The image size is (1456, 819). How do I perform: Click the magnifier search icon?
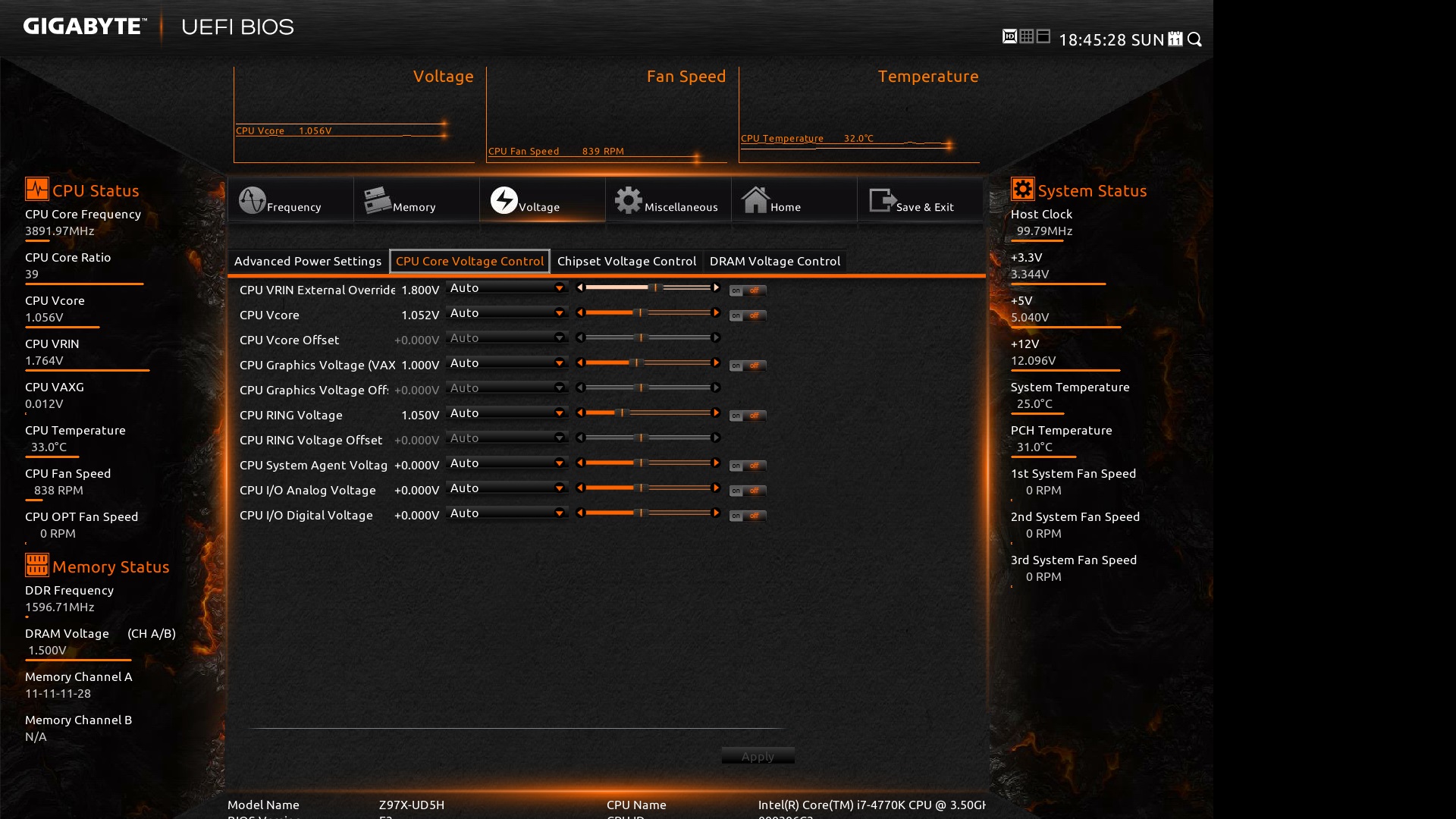[x=1195, y=39]
